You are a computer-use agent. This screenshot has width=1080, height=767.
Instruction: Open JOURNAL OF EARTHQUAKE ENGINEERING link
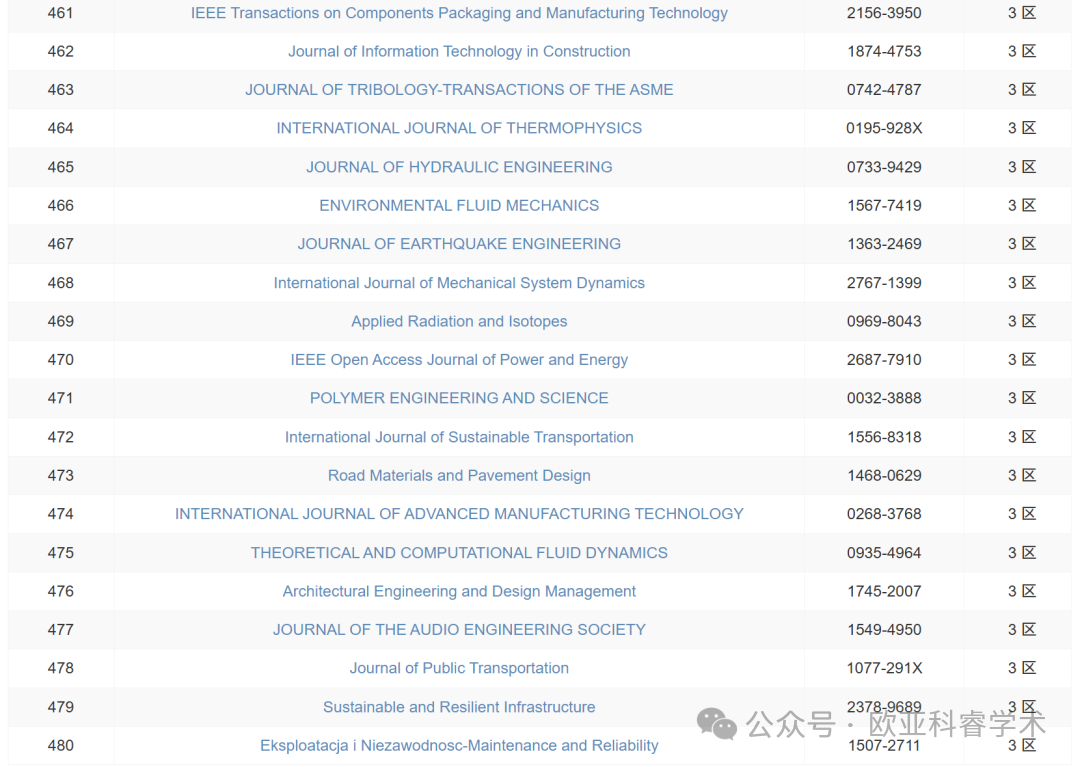click(459, 244)
